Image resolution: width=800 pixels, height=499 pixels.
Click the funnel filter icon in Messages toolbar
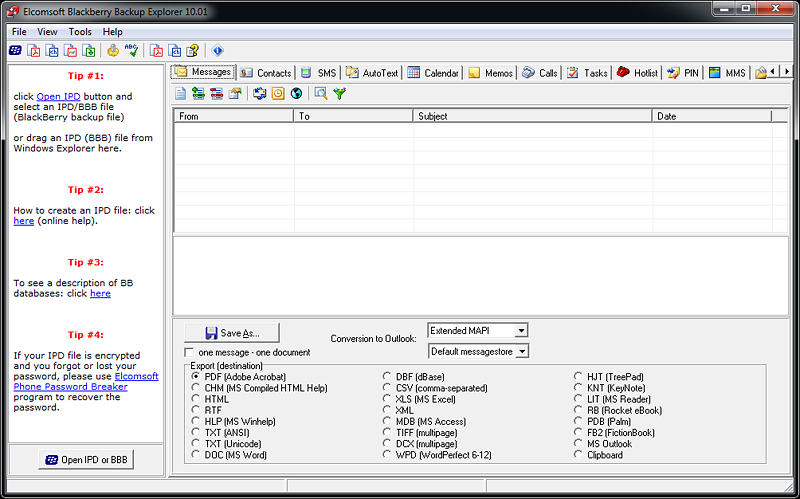click(x=340, y=94)
